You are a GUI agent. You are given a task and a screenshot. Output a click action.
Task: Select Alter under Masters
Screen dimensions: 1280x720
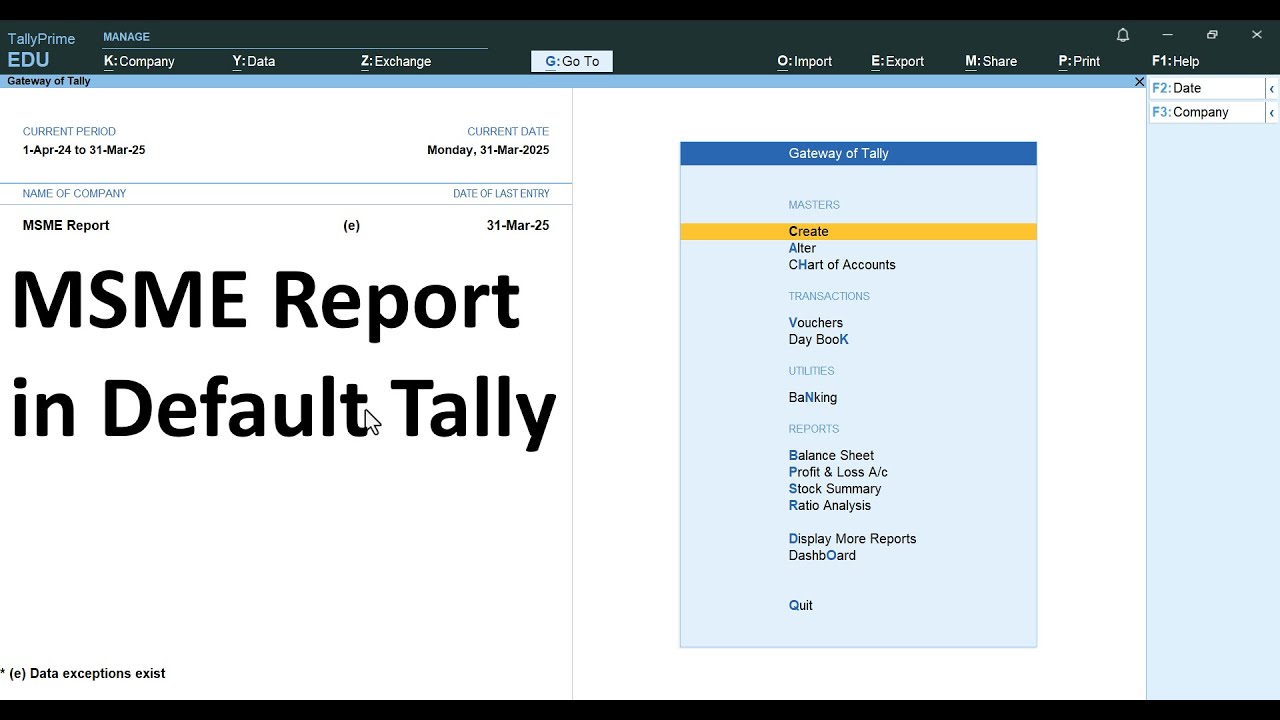tap(802, 248)
